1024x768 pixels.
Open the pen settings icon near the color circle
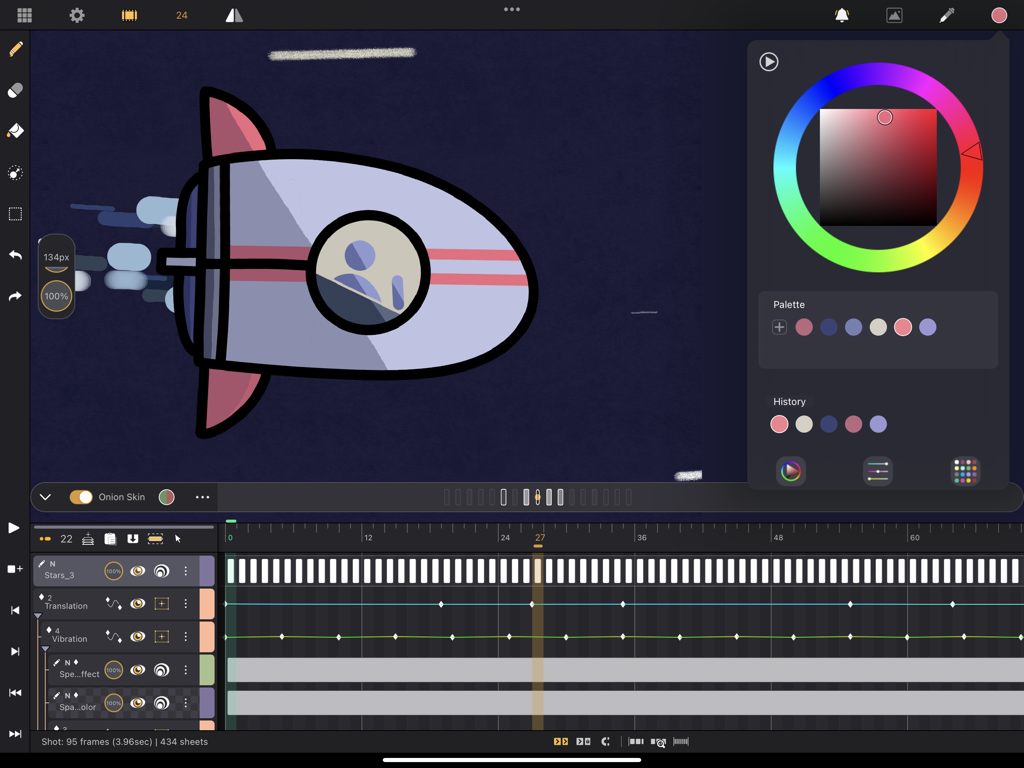click(947, 15)
